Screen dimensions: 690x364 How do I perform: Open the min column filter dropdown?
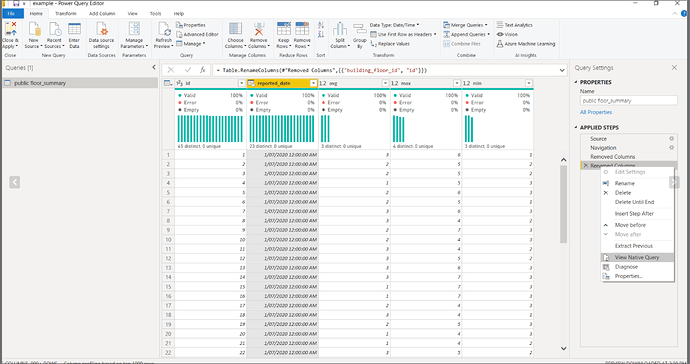coord(529,83)
